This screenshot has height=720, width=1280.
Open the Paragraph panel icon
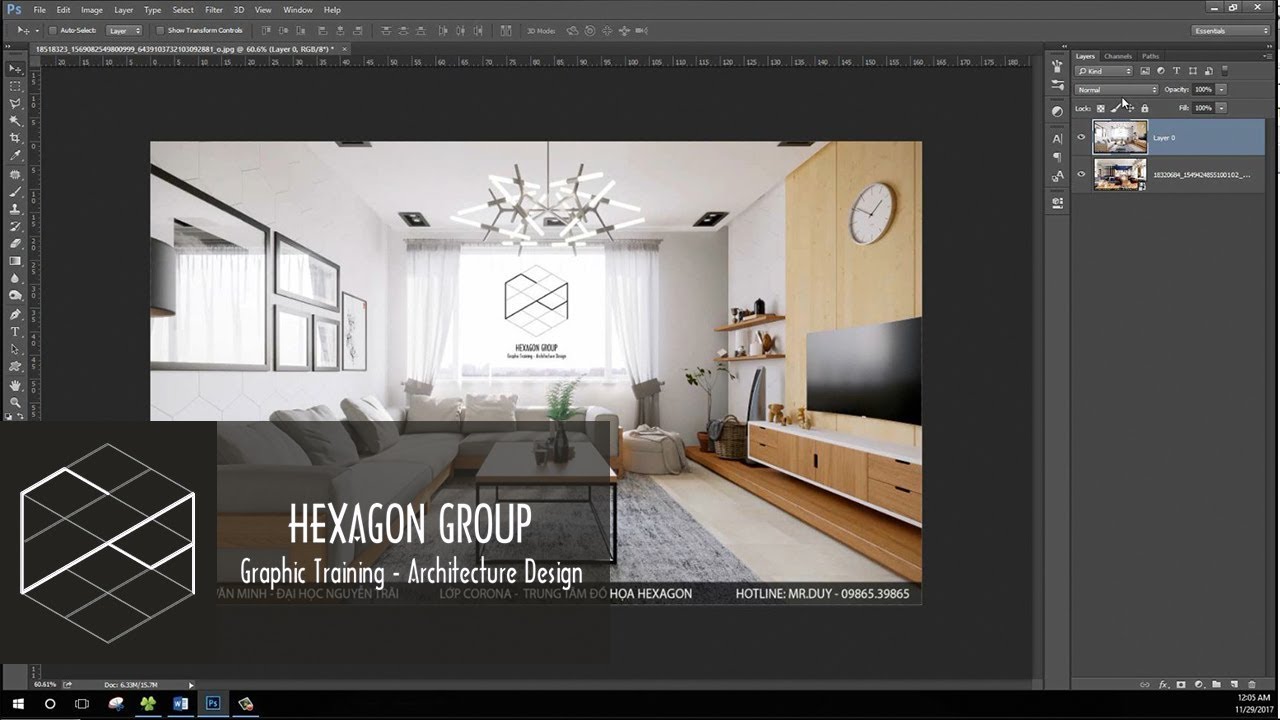tap(1057, 157)
